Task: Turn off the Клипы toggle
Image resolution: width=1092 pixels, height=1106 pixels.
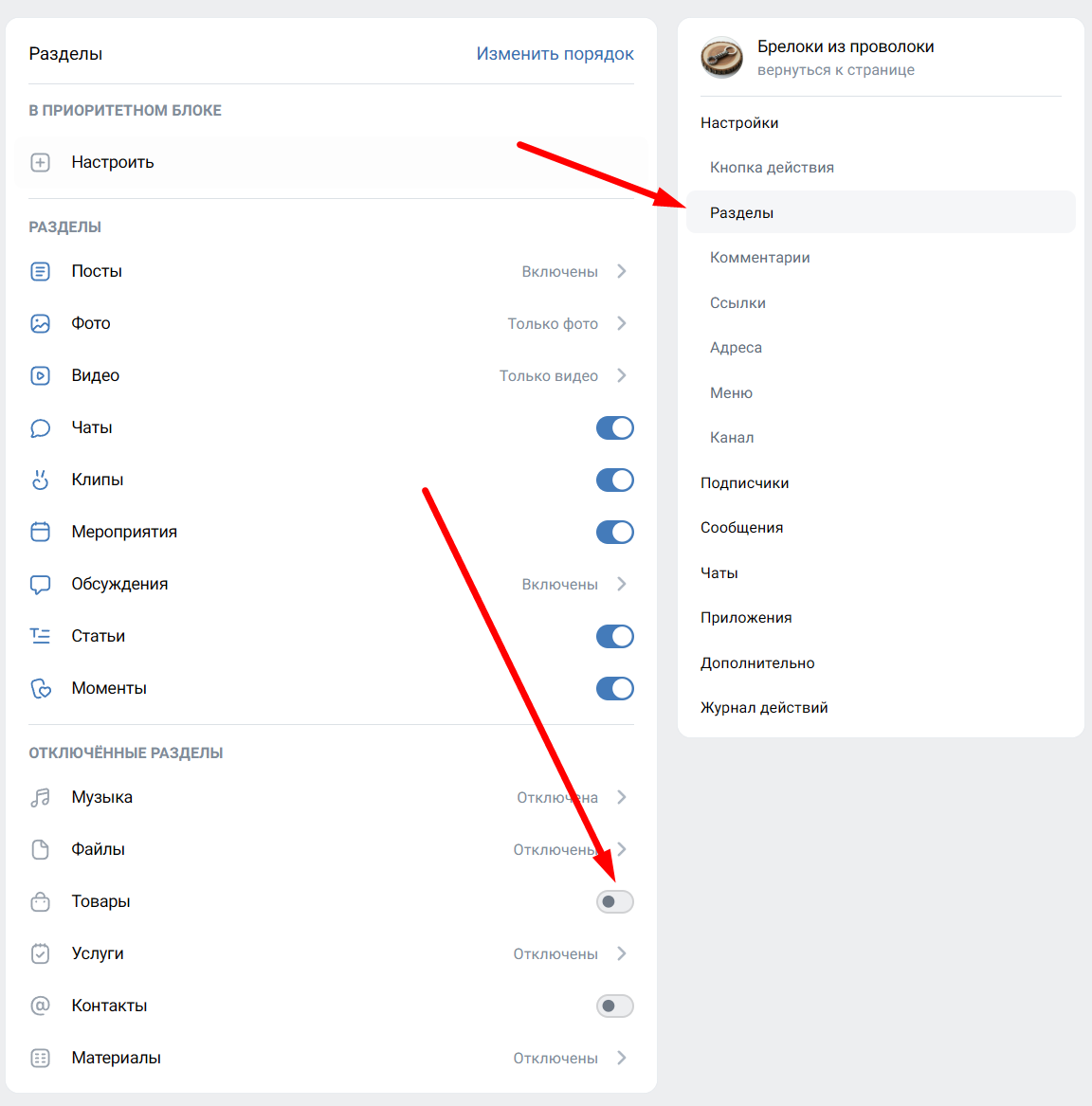Action: 614,480
